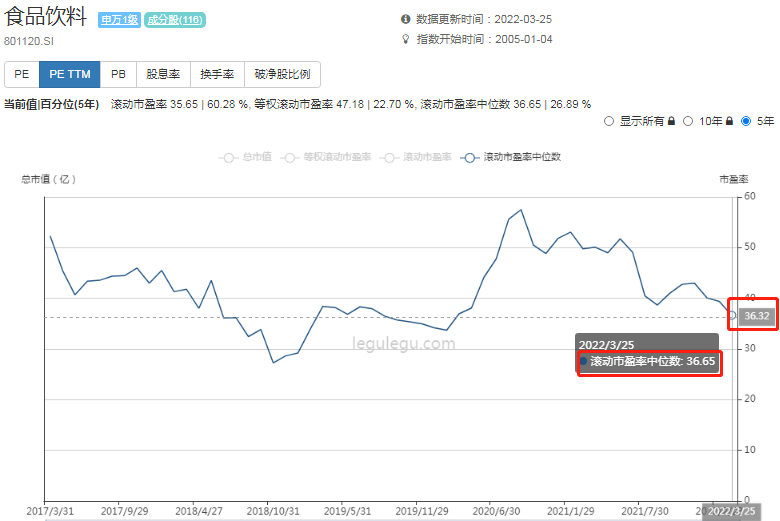Switch to 股息率 tab
Image resolution: width=780 pixels, height=521 pixels.
click(x=163, y=74)
